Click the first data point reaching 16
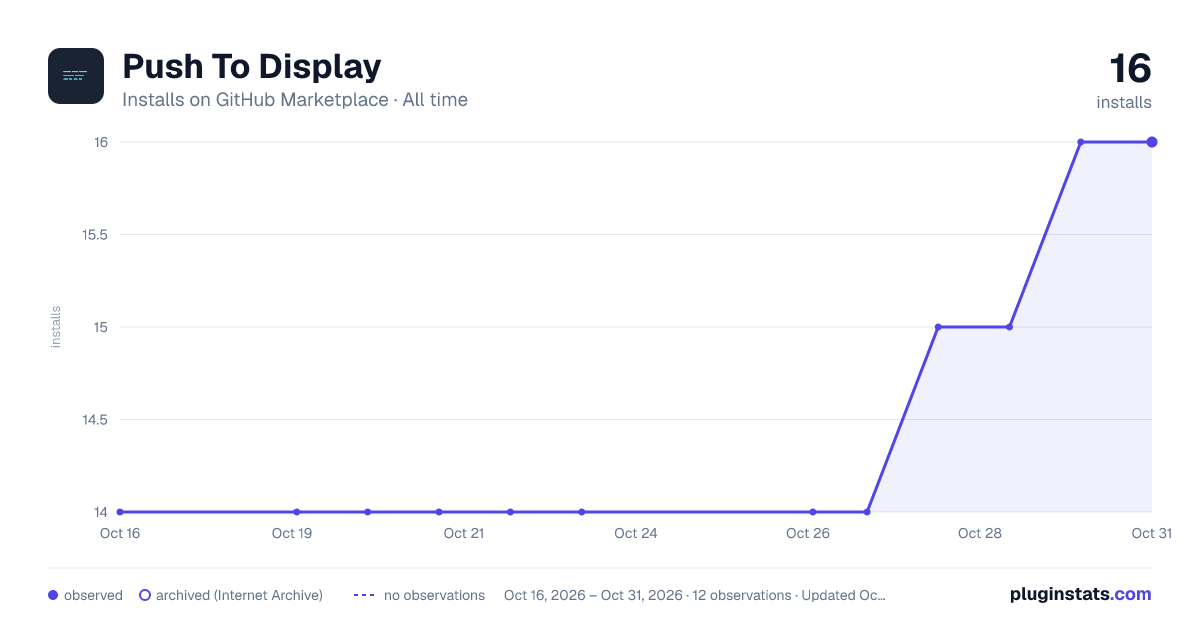The height and width of the screenshot is (630, 1200). (x=1081, y=142)
